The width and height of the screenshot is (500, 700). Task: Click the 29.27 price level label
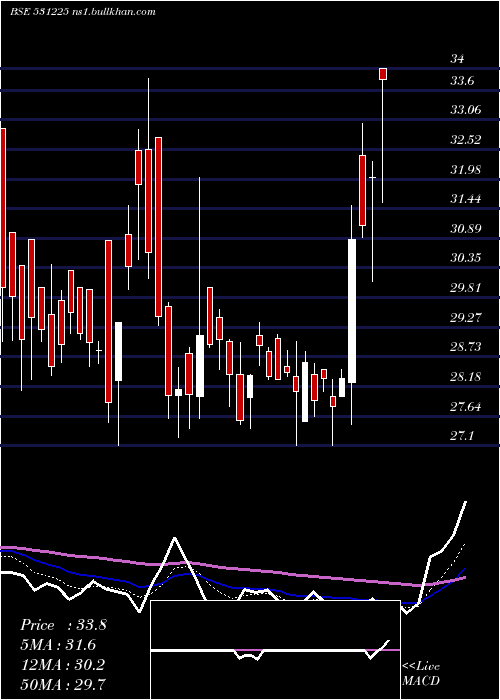click(466, 317)
